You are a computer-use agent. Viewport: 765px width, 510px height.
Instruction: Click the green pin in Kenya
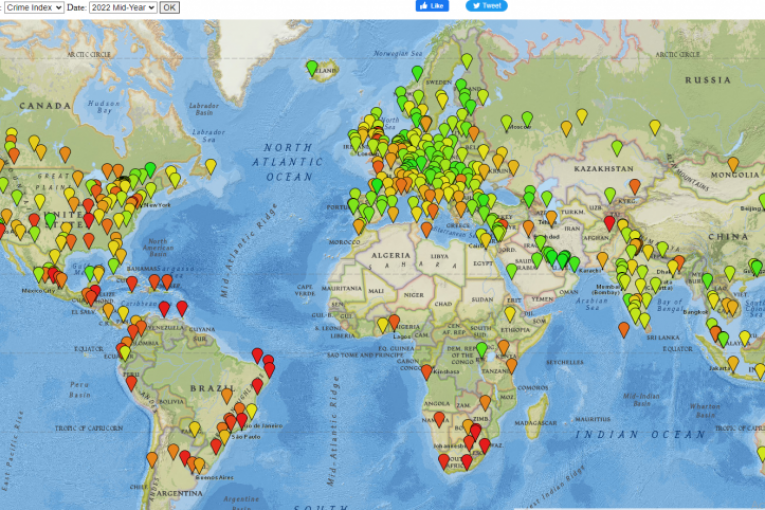pos(481,349)
